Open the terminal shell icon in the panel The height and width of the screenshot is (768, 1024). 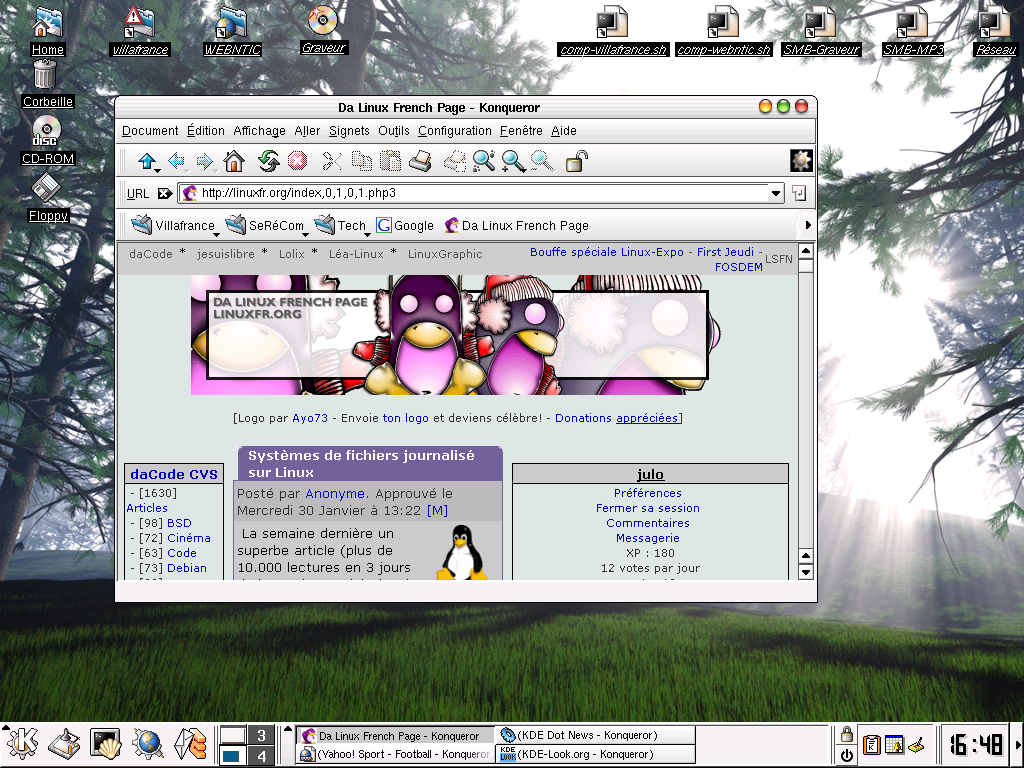[106, 744]
